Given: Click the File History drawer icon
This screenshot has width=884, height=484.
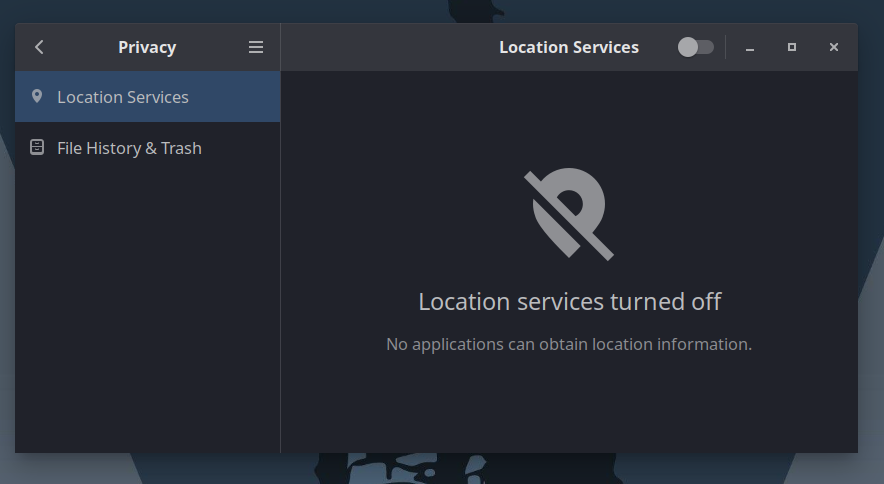Looking at the screenshot, I should point(37,148).
